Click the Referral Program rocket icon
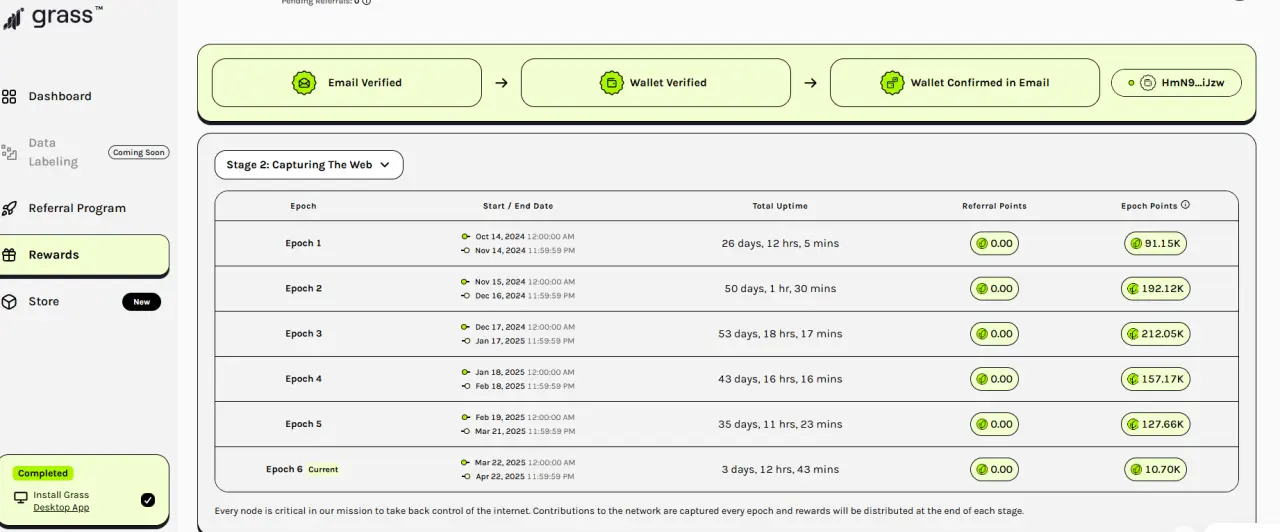 point(9,209)
